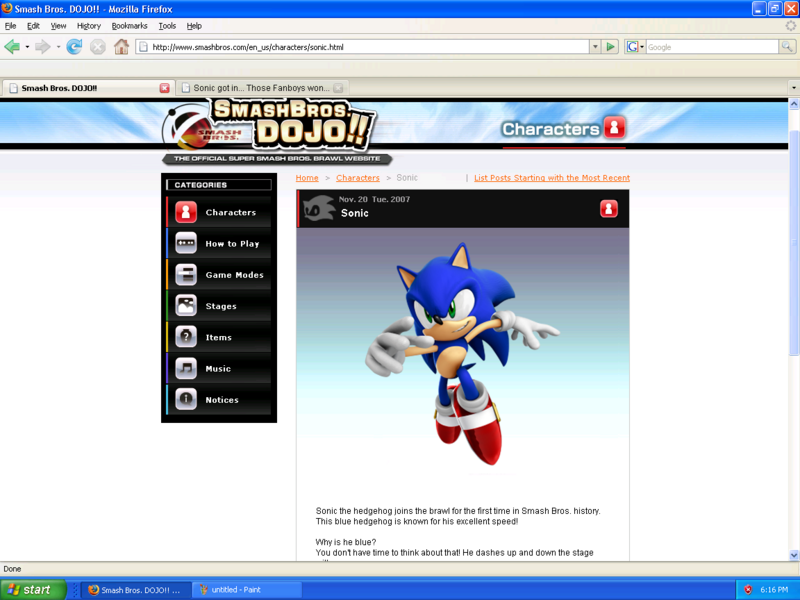Image resolution: width=800 pixels, height=600 pixels.
Task: Switch to the Sonic got in tab
Action: click(x=262, y=88)
